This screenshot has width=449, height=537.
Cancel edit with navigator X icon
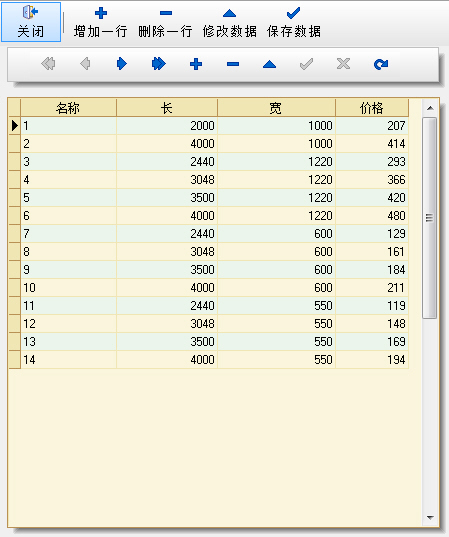coord(344,64)
